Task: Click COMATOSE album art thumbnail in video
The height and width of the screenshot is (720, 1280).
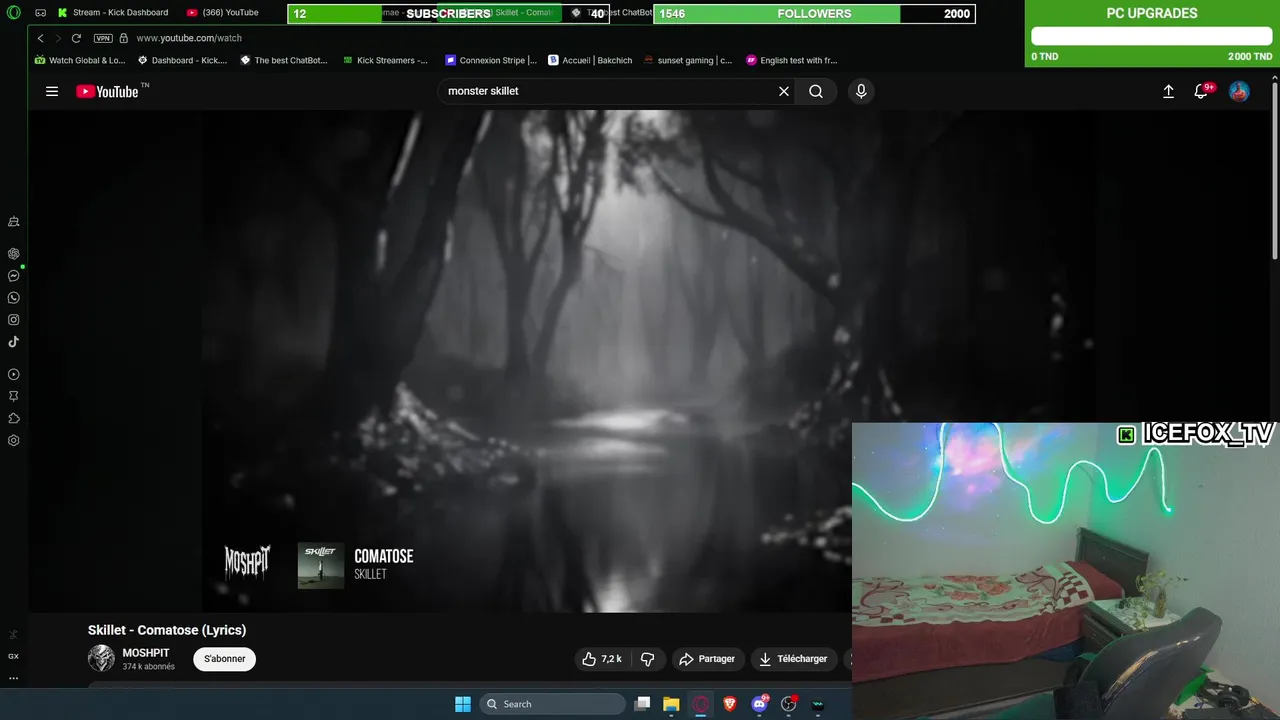Action: point(321,566)
